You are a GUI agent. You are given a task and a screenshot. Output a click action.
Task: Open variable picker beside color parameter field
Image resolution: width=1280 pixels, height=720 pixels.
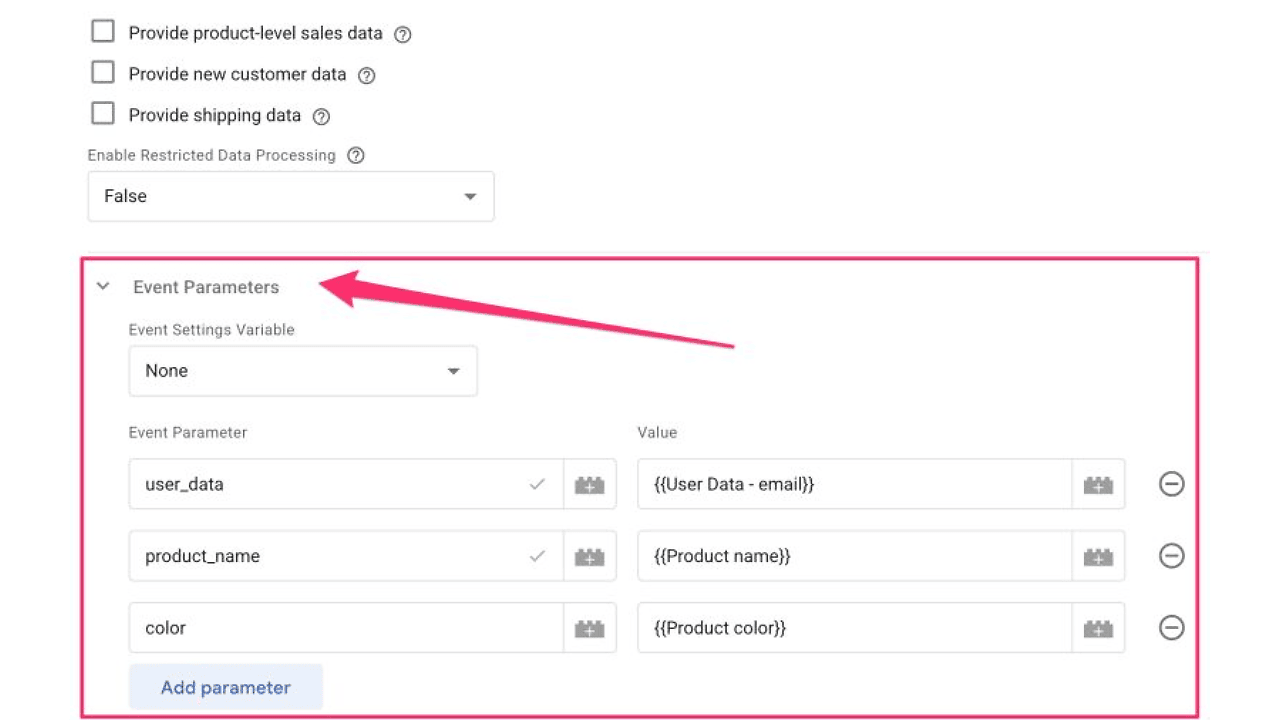(x=589, y=629)
